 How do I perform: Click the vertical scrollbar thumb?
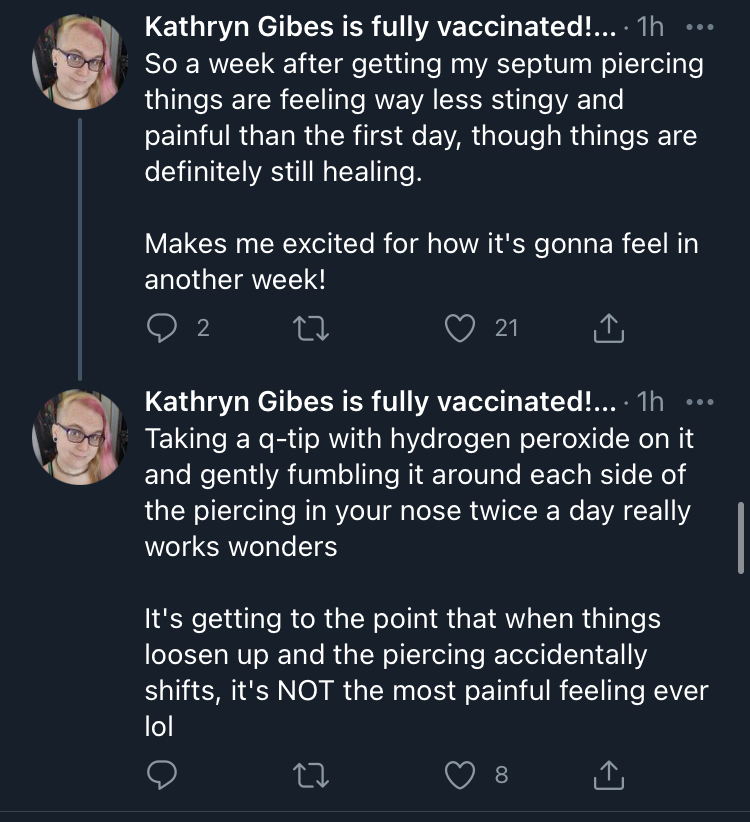tap(741, 538)
